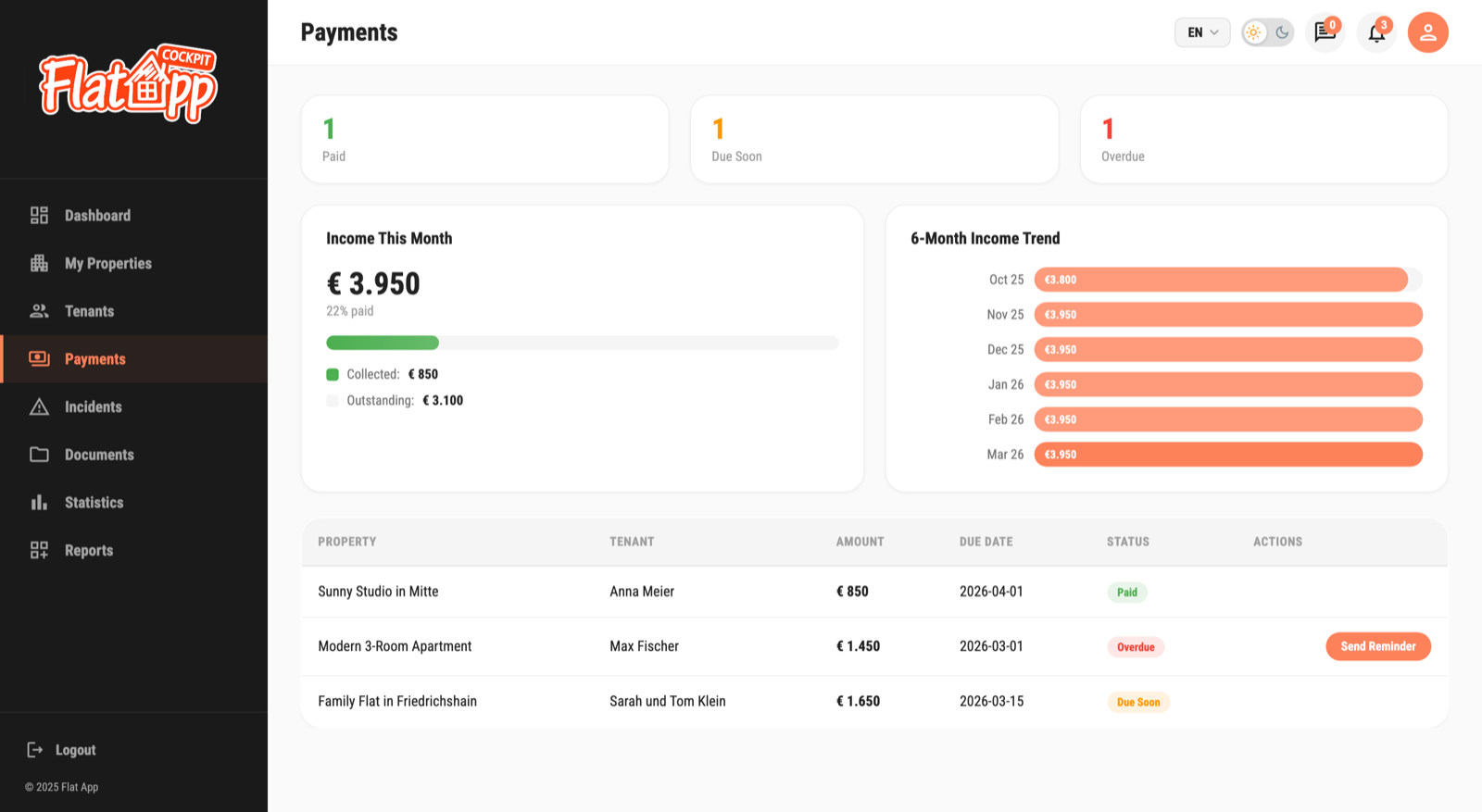The image size is (1482, 812).
Task: Click the green collected income progress bar
Action: point(383,343)
